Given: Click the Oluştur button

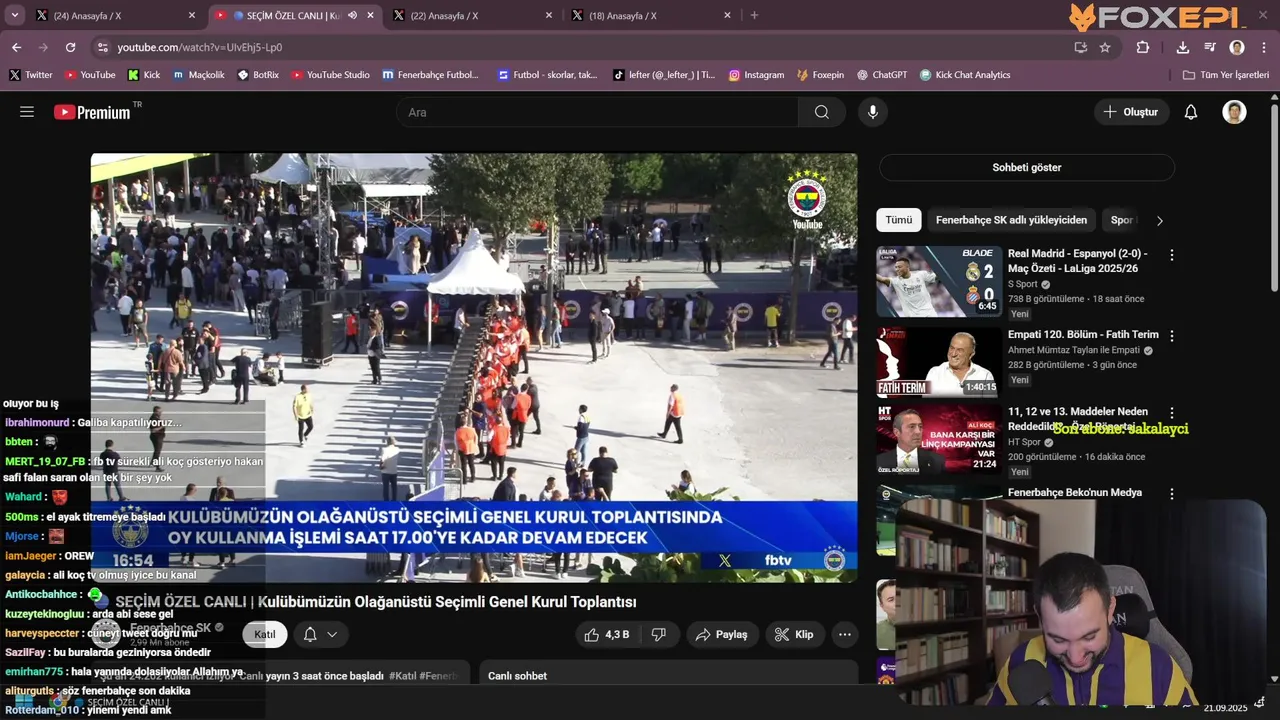Looking at the screenshot, I should 1131,112.
